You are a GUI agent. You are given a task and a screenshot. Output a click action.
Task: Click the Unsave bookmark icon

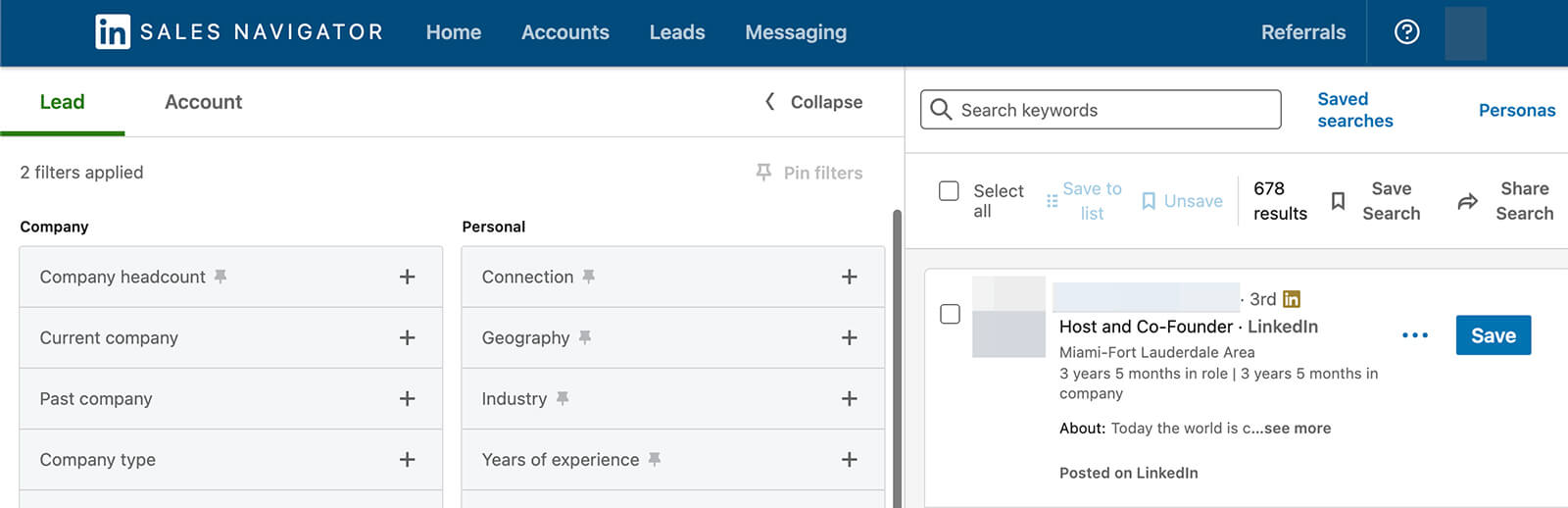(1149, 201)
